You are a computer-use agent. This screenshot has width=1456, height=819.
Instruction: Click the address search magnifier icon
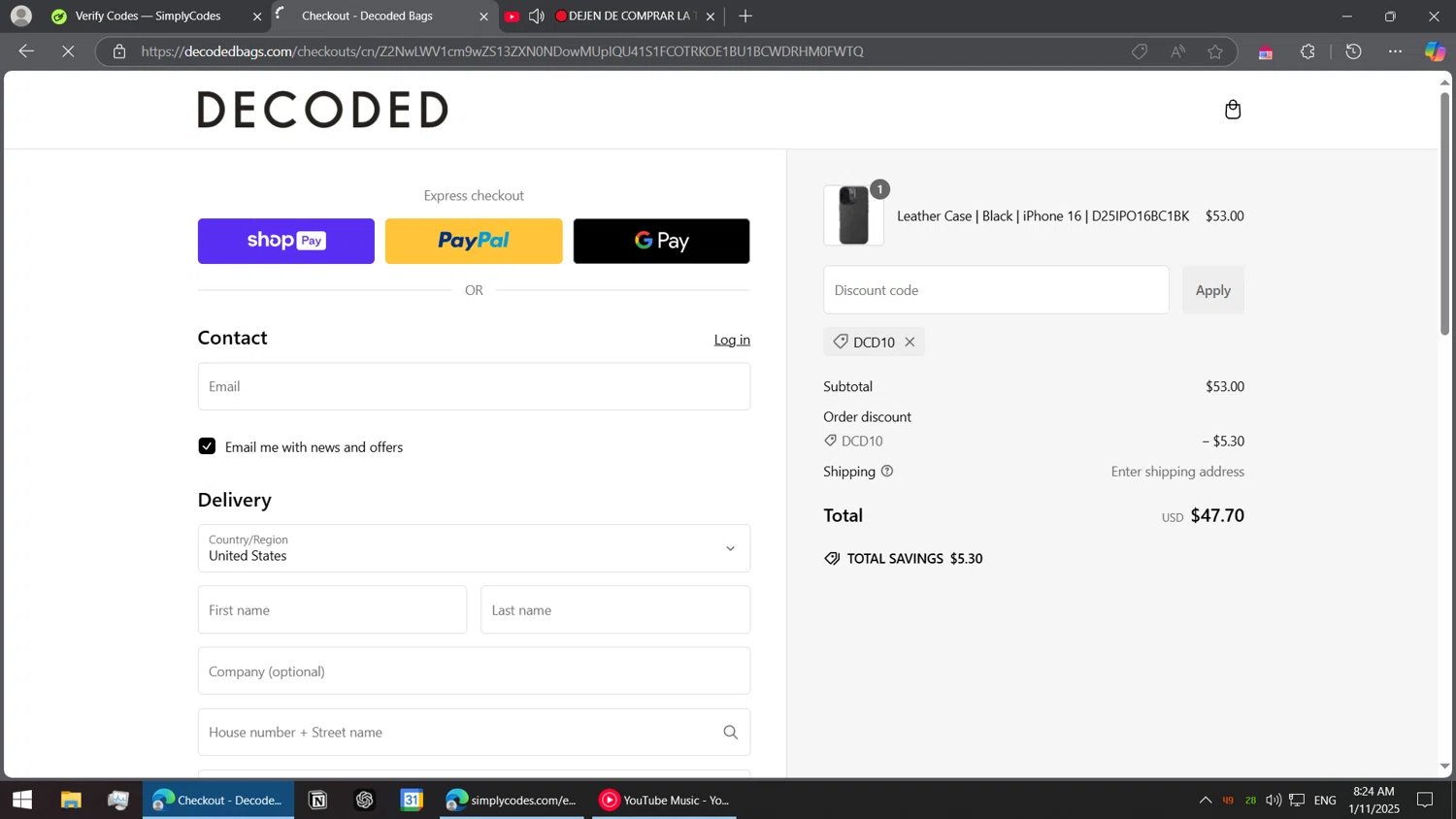[730, 733]
